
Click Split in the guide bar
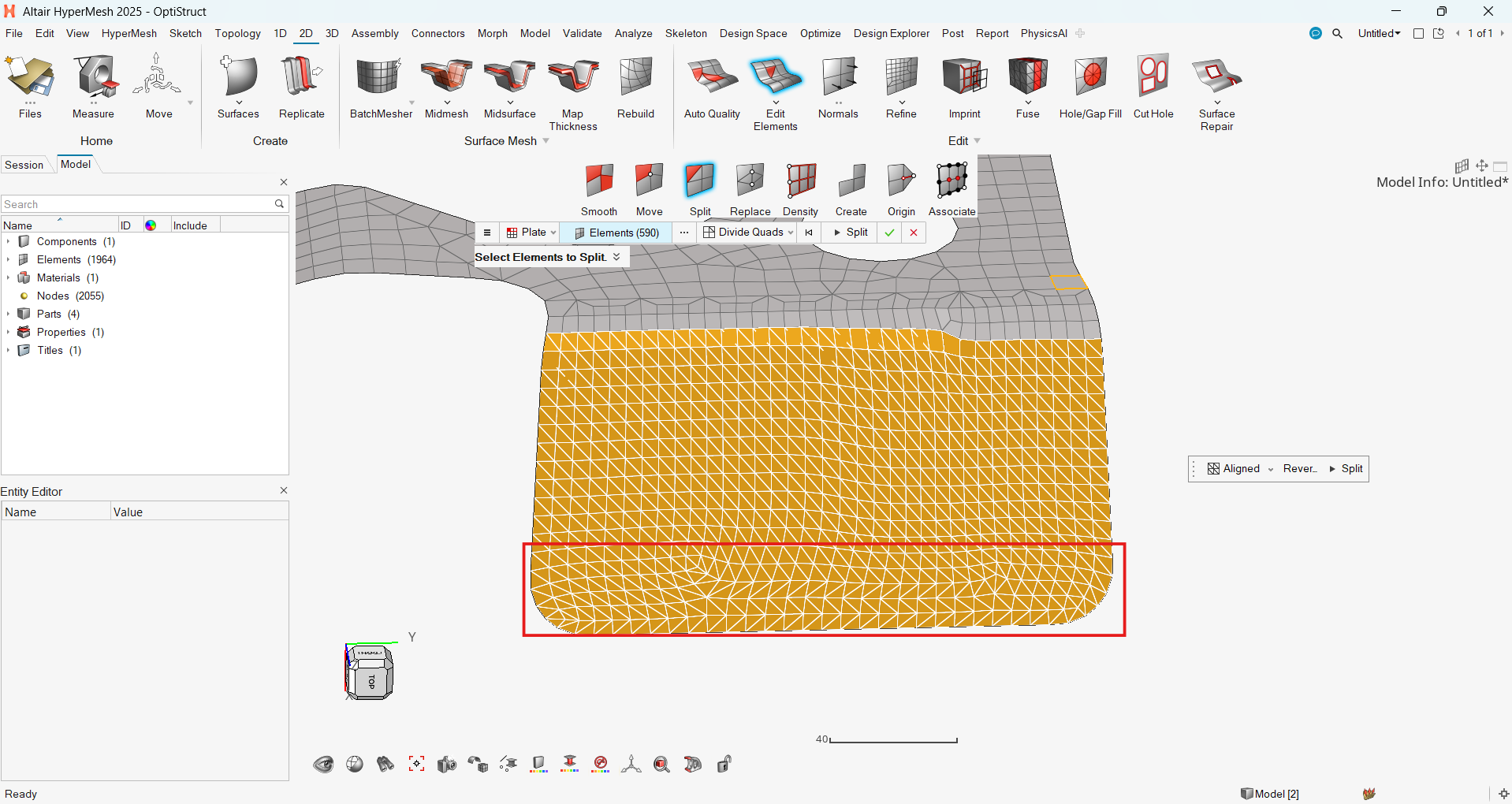(851, 233)
